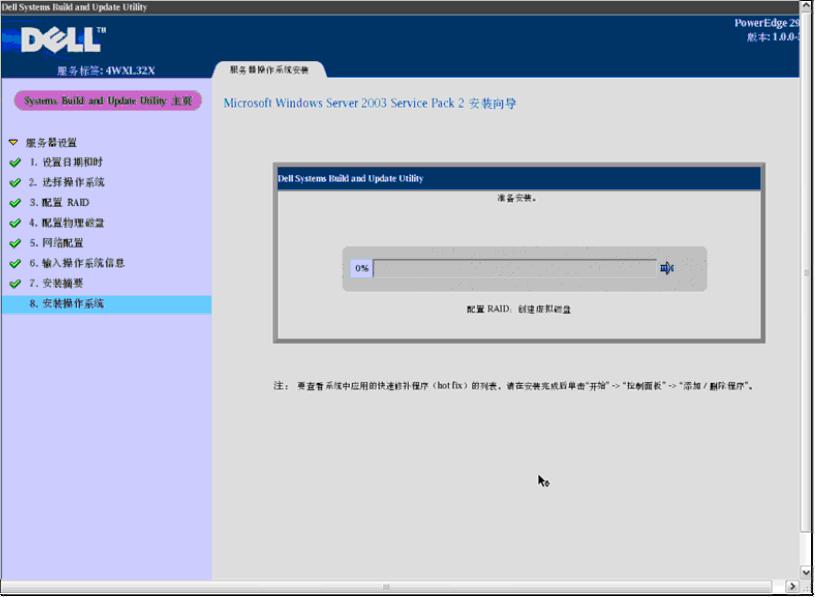Go to step 2 选择操作系统
815x597 pixels.
click(x=66, y=183)
